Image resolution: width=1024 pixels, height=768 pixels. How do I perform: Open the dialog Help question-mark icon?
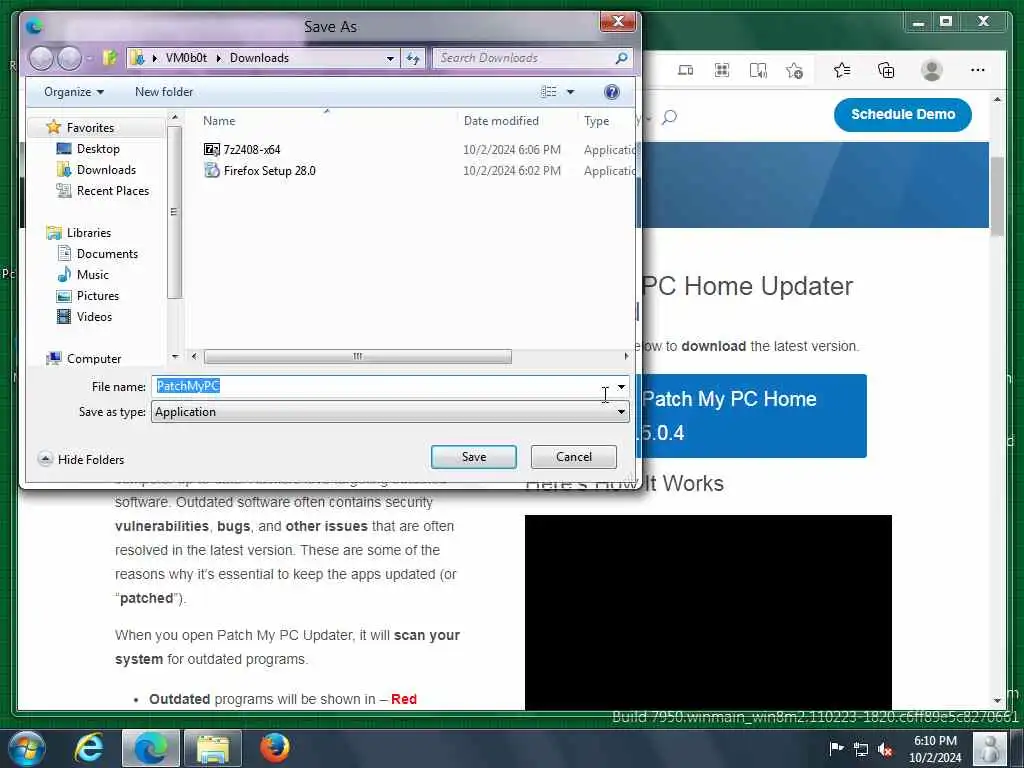pyautogui.click(x=612, y=92)
